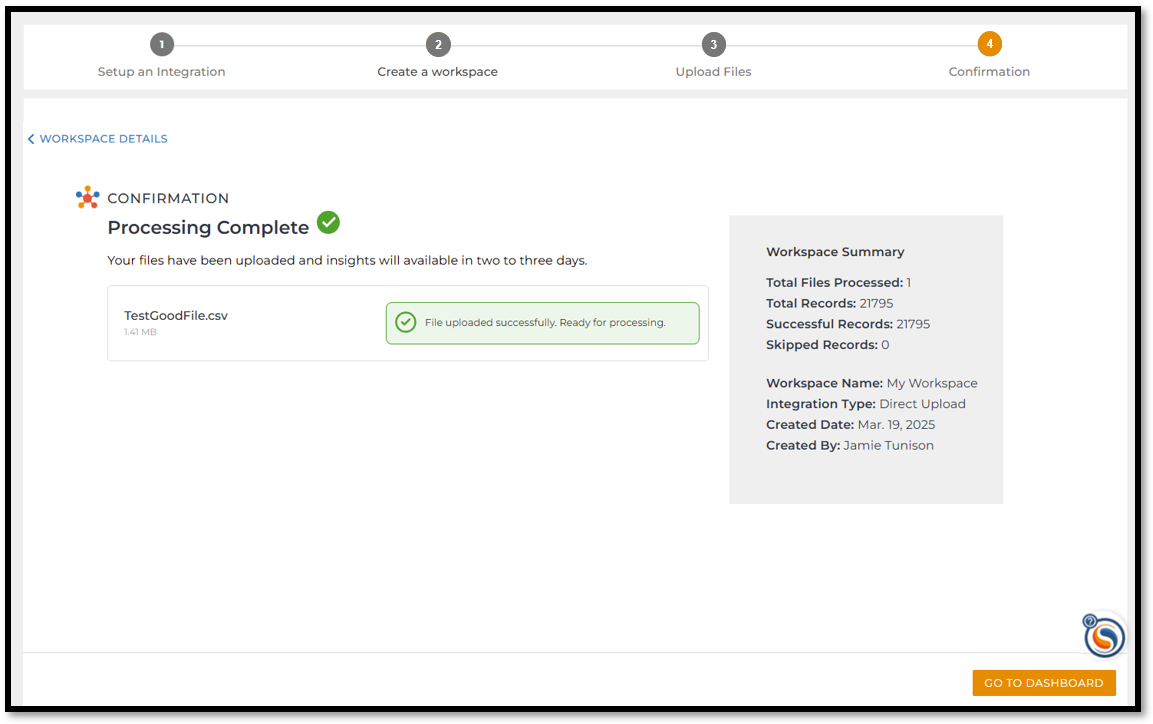This screenshot has width=1153, height=724.
Task: Click the Processing Complete heading text
Action: (x=208, y=228)
